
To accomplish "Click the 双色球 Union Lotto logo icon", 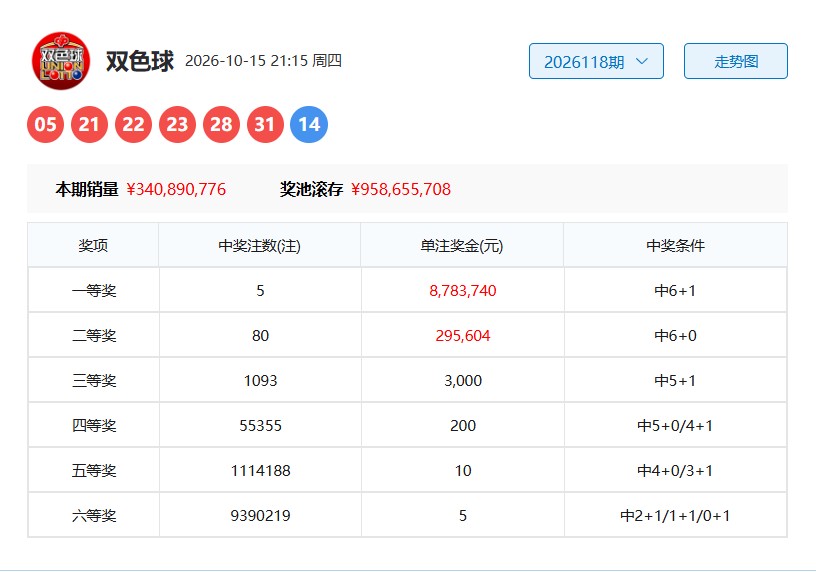I will tap(61, 61).
